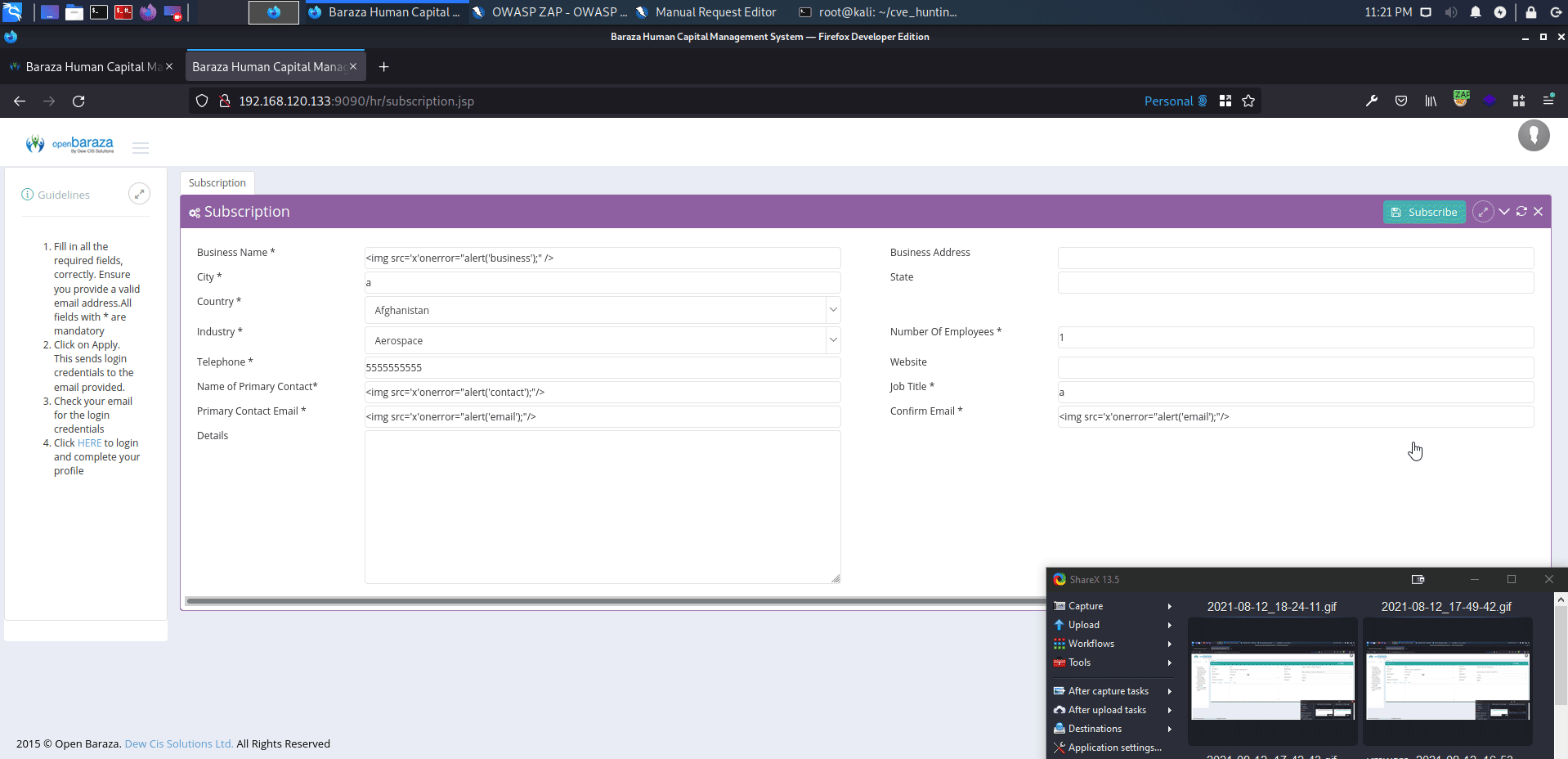The height and width of the screenshot is (759, 1568).
Task: Click the openbaraza logo
Action: pyautogui.click(x=70, y=145)
